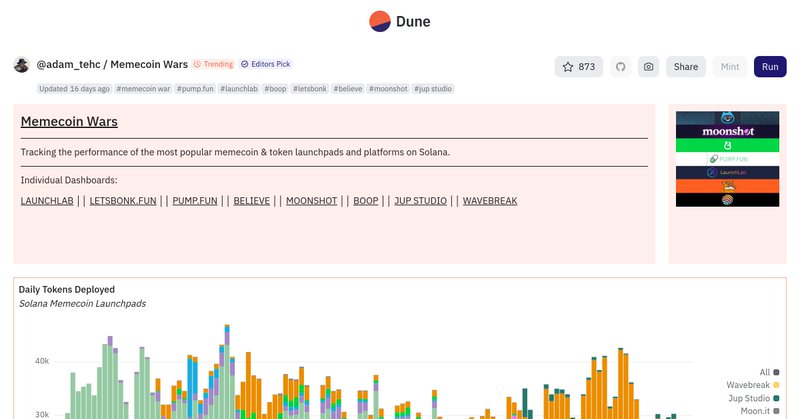Open the BOOP dashboard link
This screenshot has width=800, height=419.
click(366, 201)
